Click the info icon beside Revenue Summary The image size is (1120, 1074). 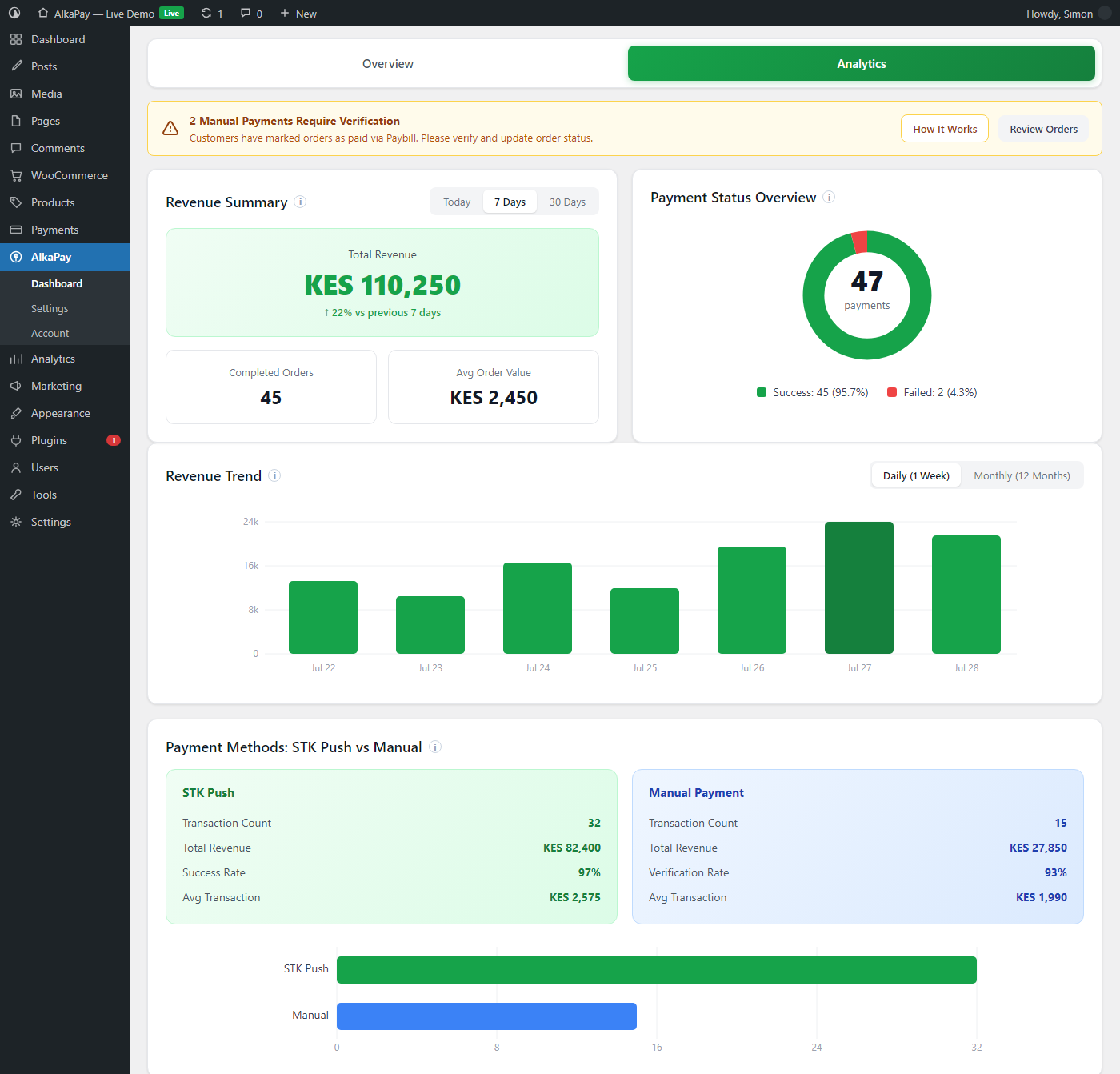coord(300,202)
